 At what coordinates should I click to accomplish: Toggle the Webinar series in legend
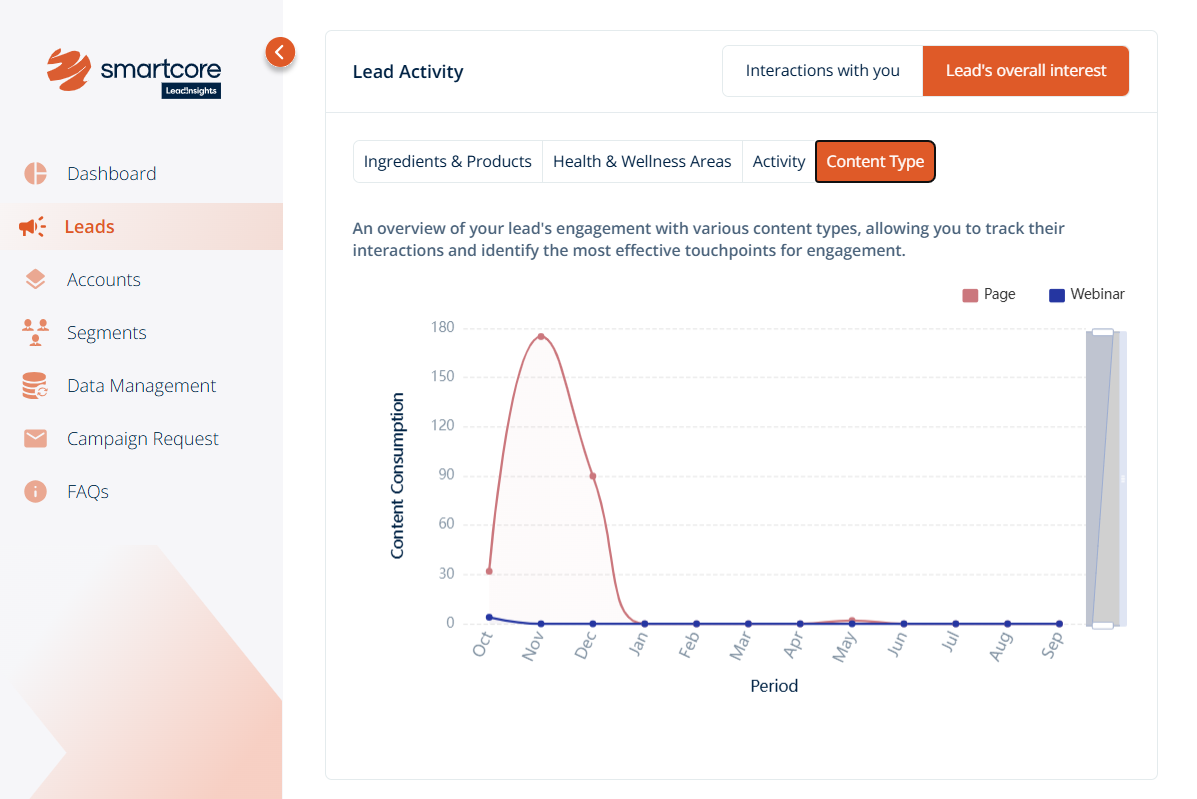tap(1086, 295)
